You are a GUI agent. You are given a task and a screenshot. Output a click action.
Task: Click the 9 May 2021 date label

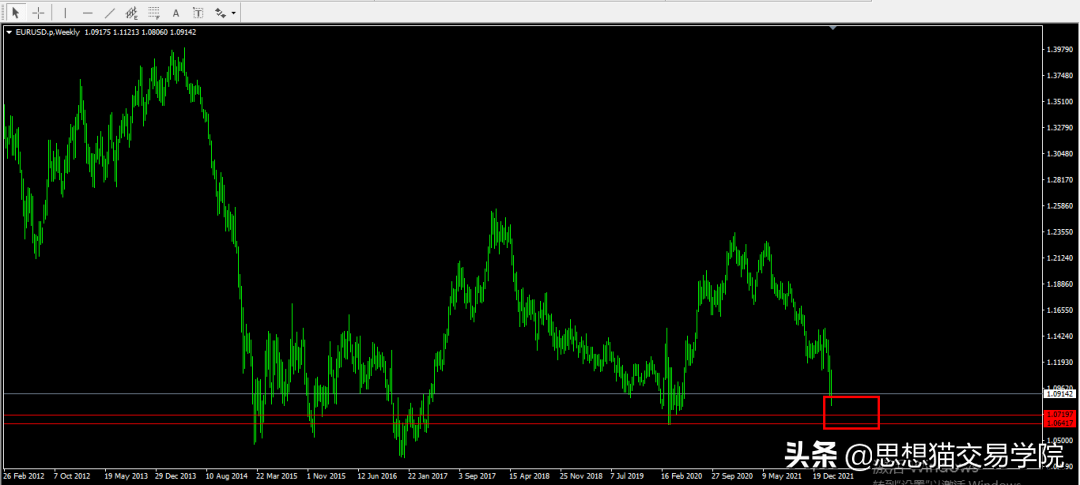click(x=782, y=476)
